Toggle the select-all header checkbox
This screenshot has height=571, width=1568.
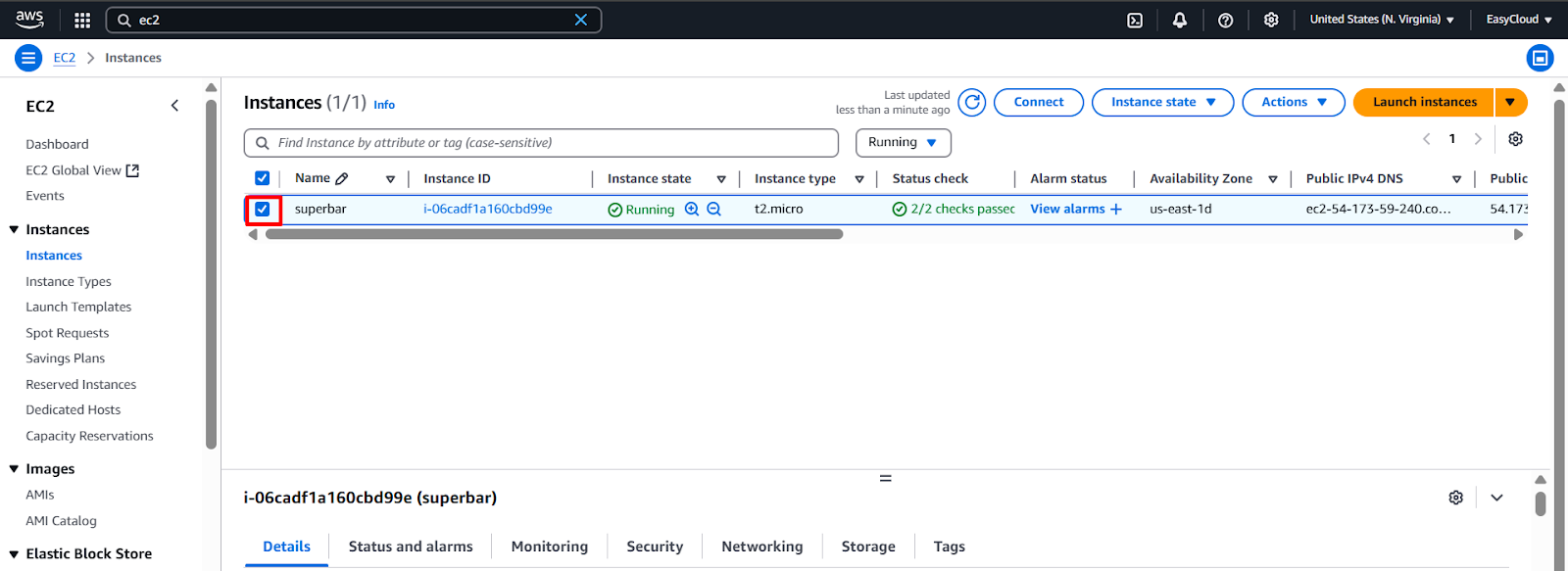(262, 178)
